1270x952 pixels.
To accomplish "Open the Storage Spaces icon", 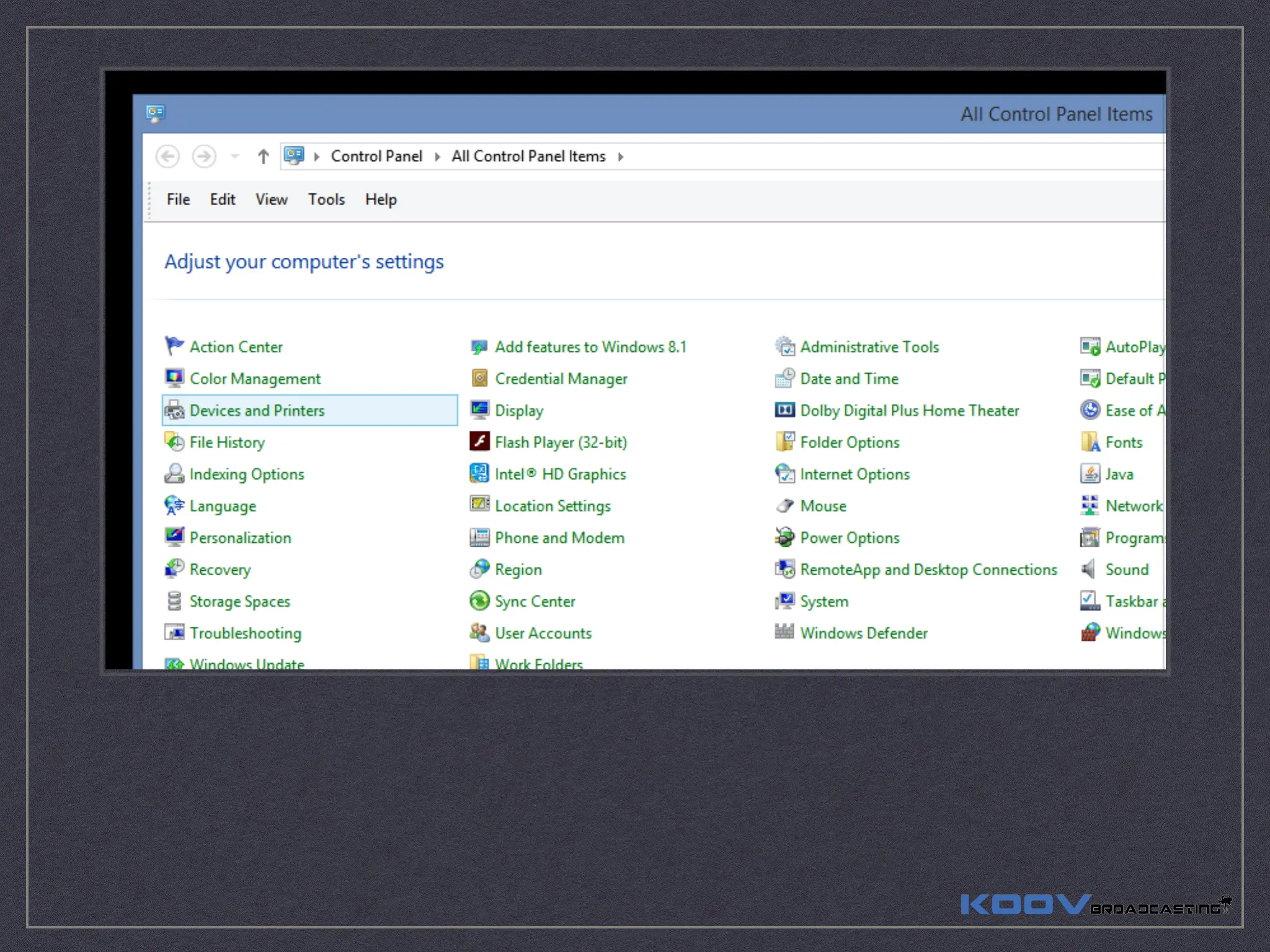I will (x=174, y=601).
